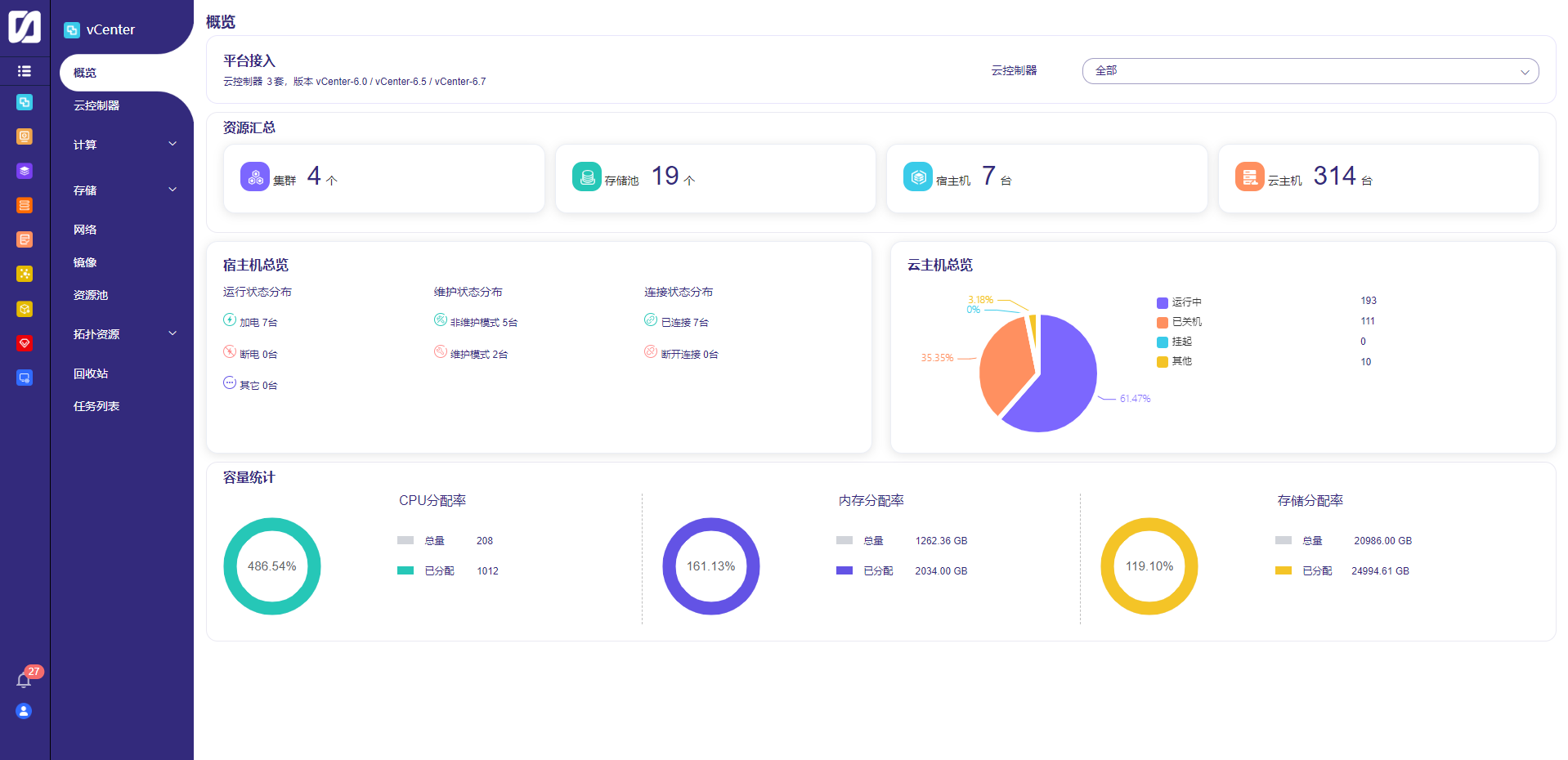Open the notification bell with 27 badge

tap(25, 680)
